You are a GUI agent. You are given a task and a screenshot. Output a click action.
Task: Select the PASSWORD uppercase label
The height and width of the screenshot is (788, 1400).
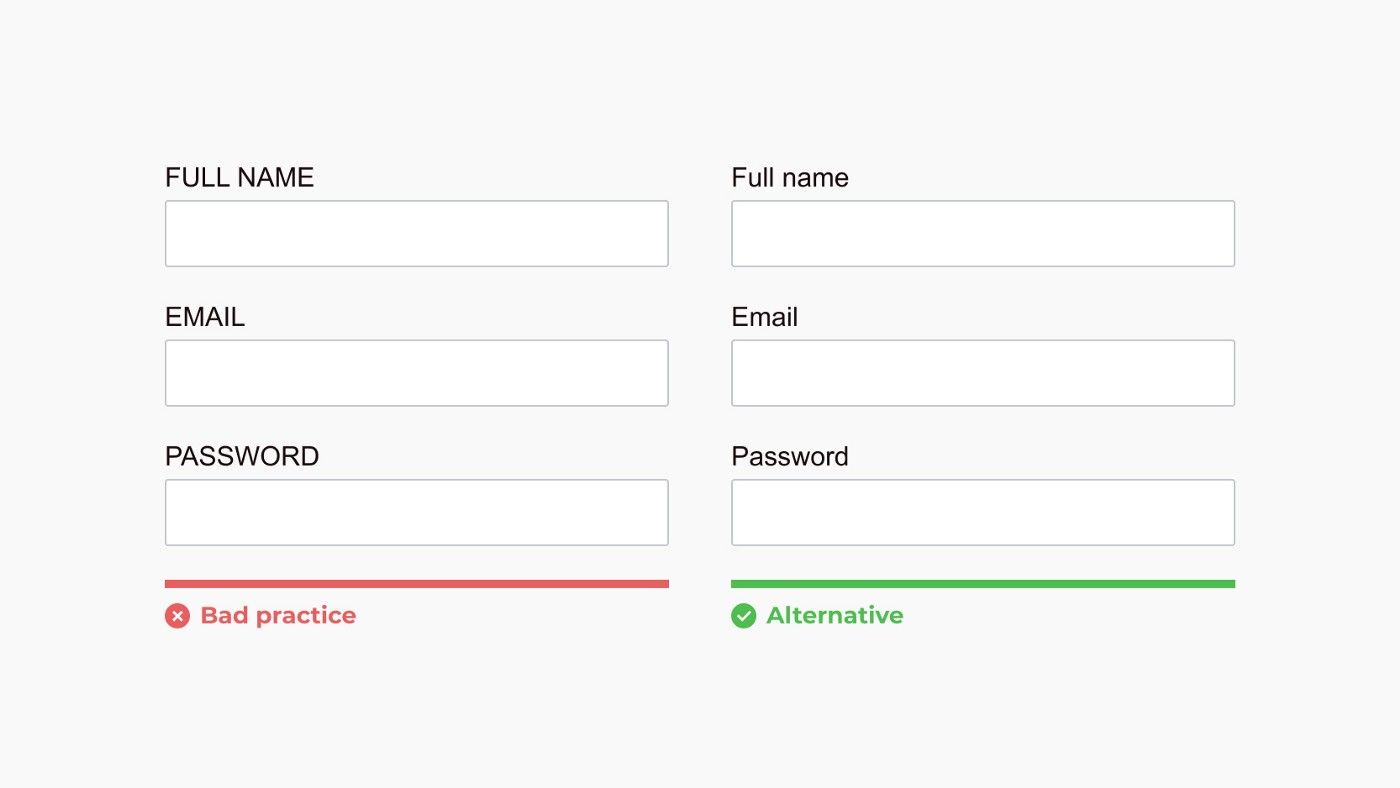pos(242,456)
